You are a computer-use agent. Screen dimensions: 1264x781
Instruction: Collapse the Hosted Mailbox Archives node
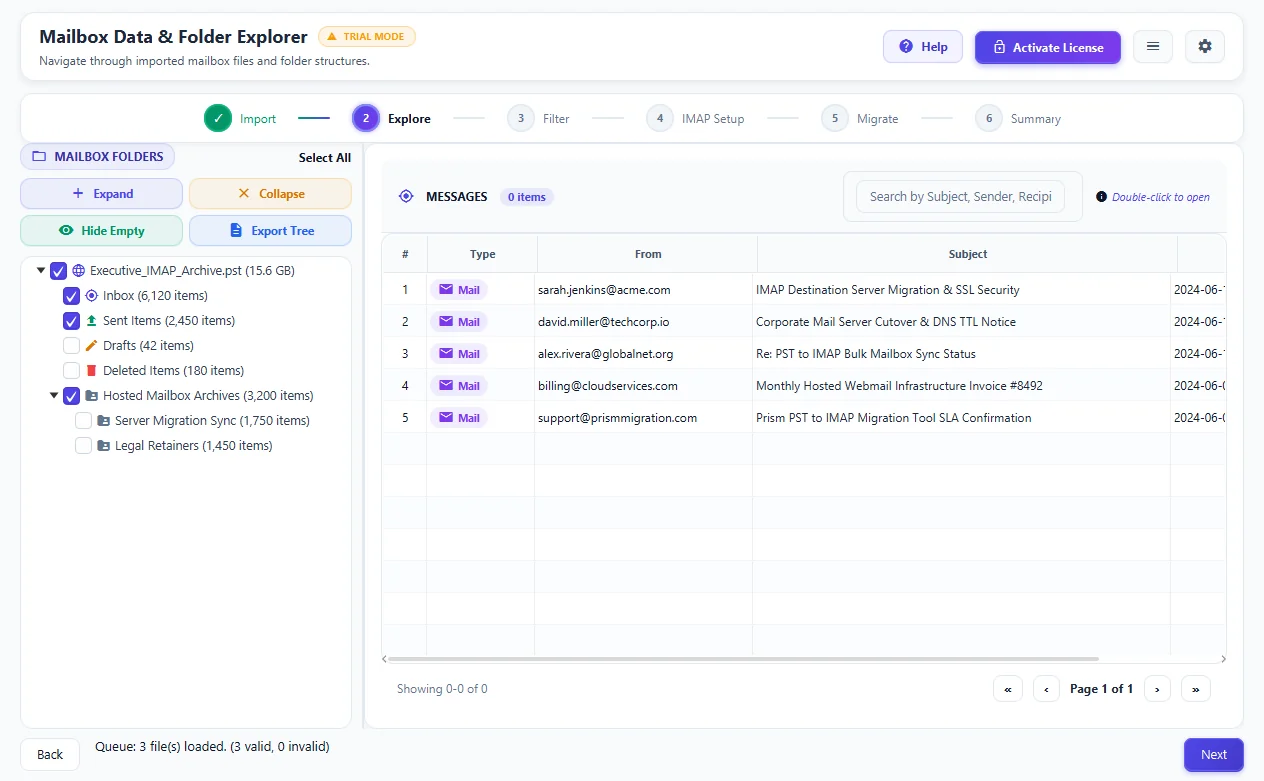point(54,395)
